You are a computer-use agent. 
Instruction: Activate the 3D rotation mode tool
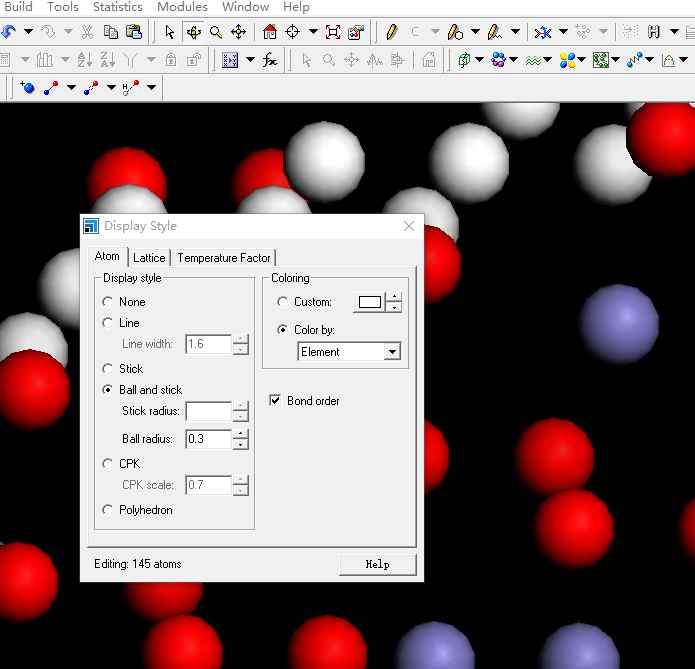[193, 32]
